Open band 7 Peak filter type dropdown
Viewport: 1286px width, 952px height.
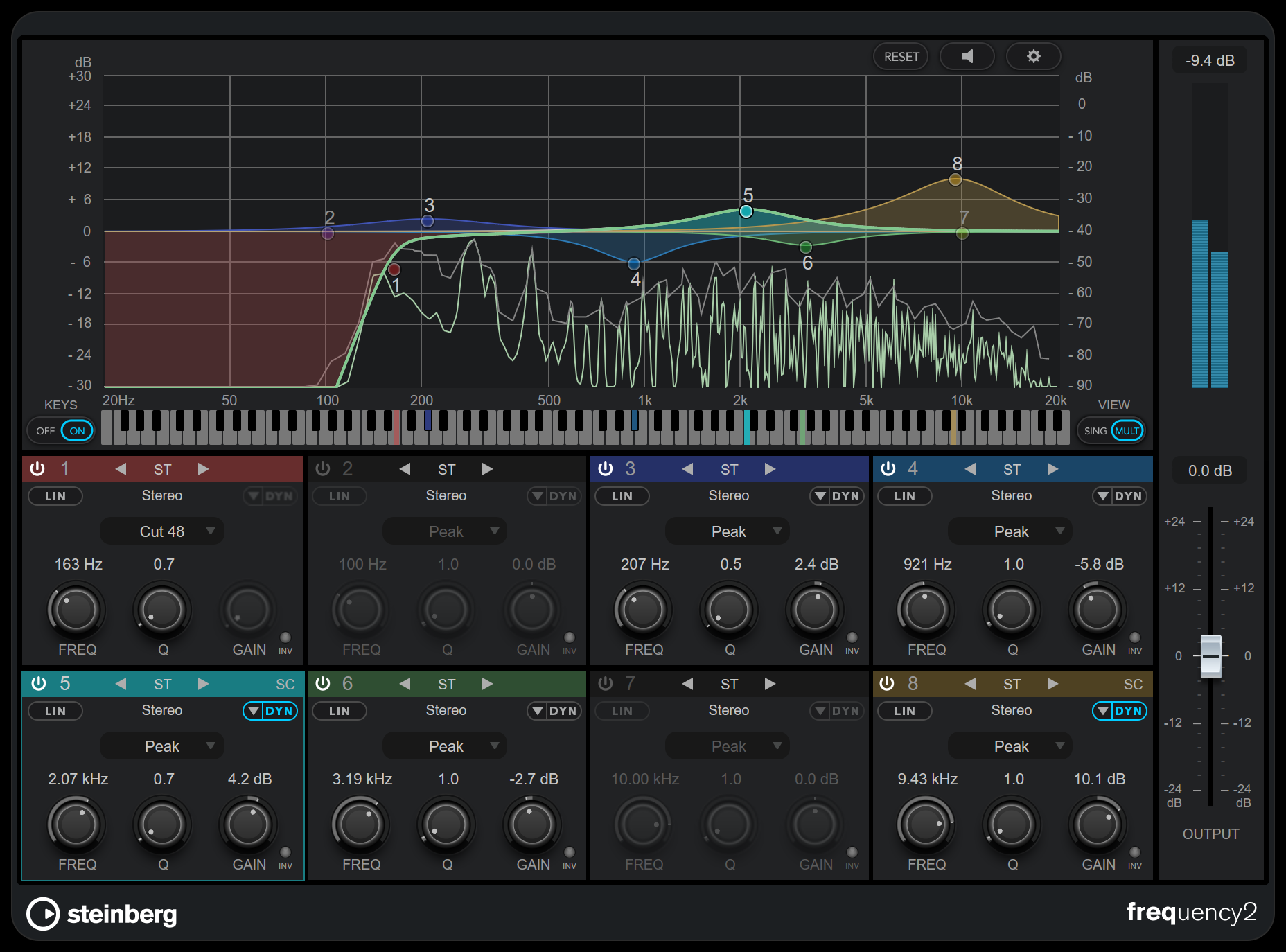728,746
